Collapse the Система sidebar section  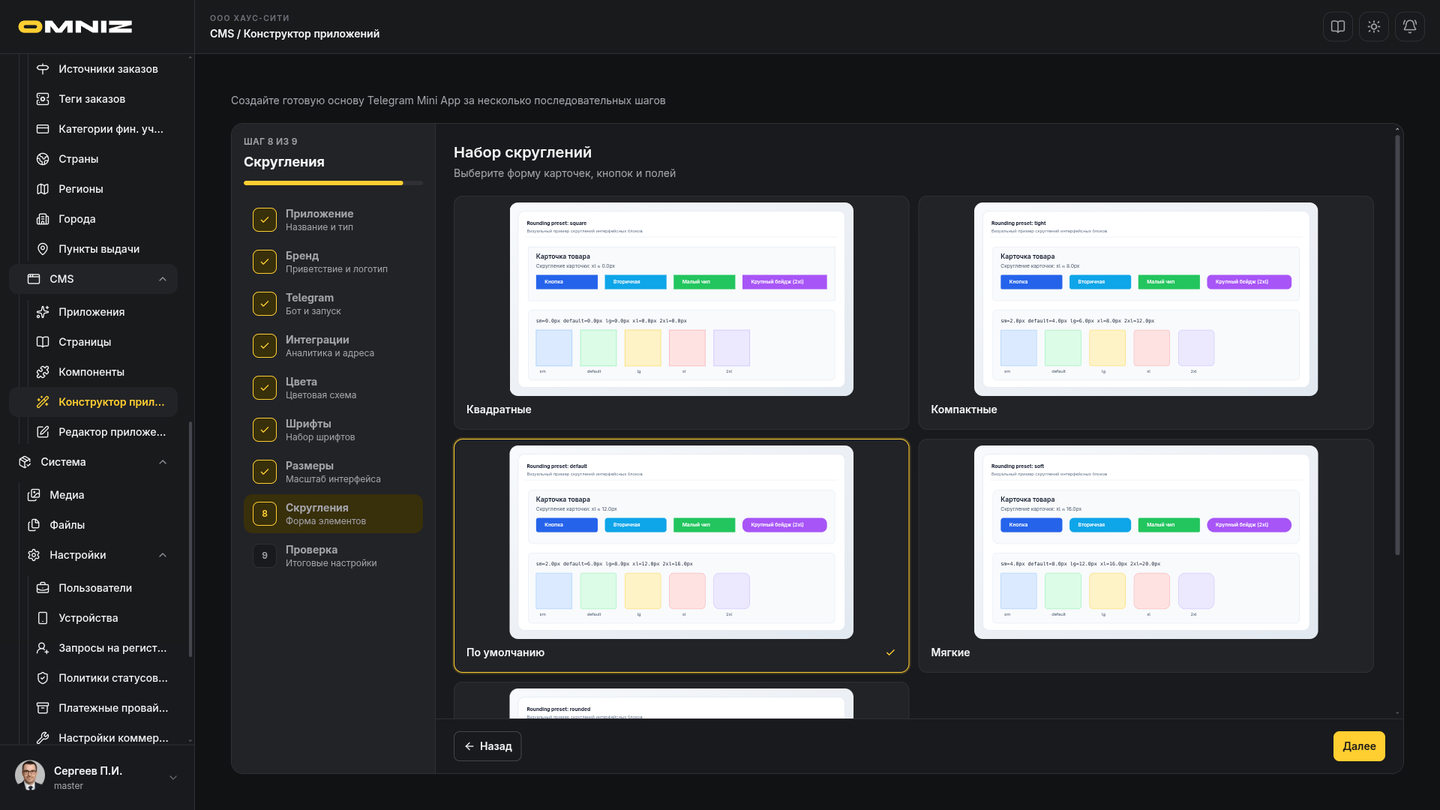pyautogui.click(x=163, y=462)
